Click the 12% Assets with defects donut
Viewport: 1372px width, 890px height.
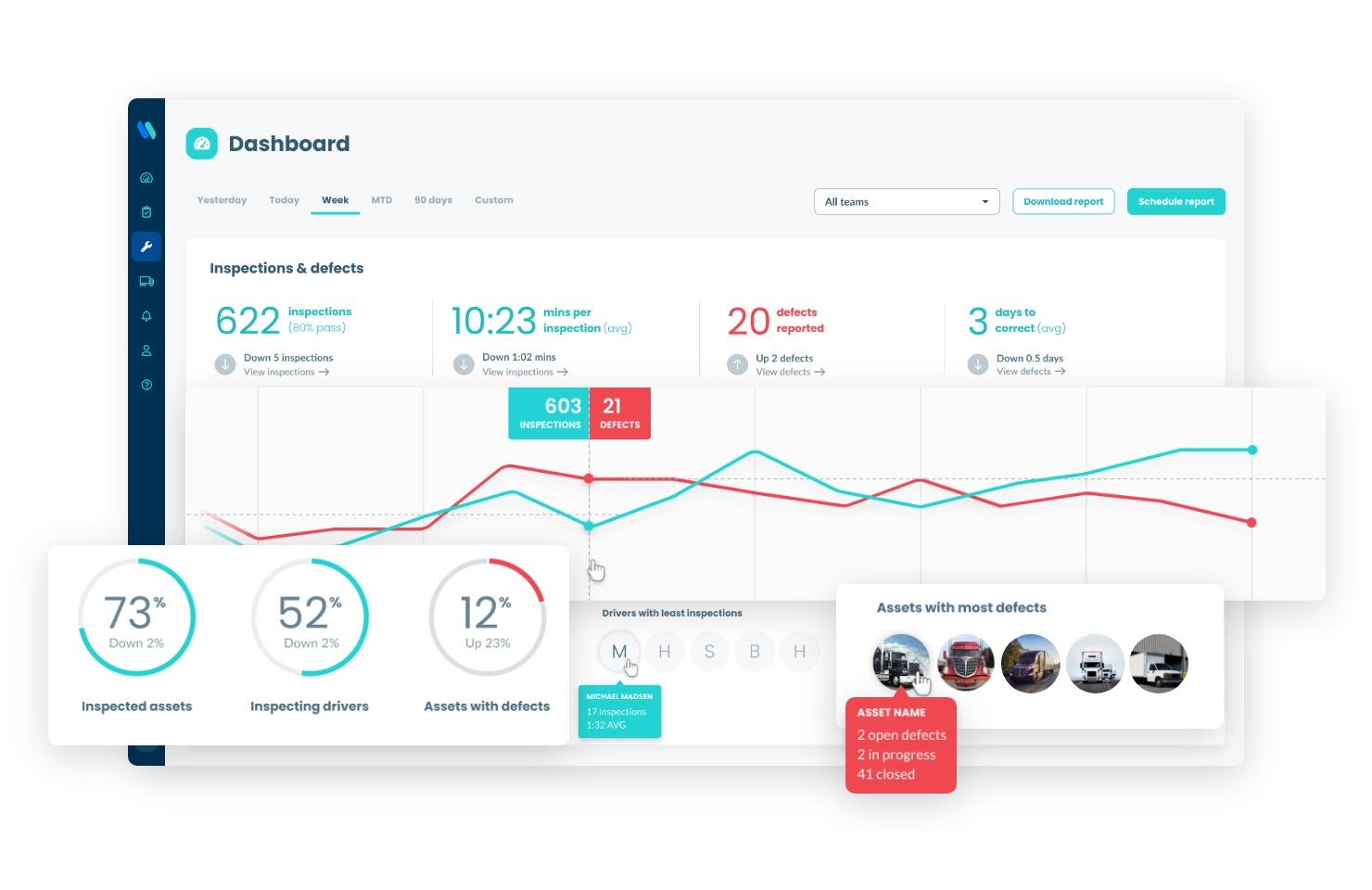(486, 617)
